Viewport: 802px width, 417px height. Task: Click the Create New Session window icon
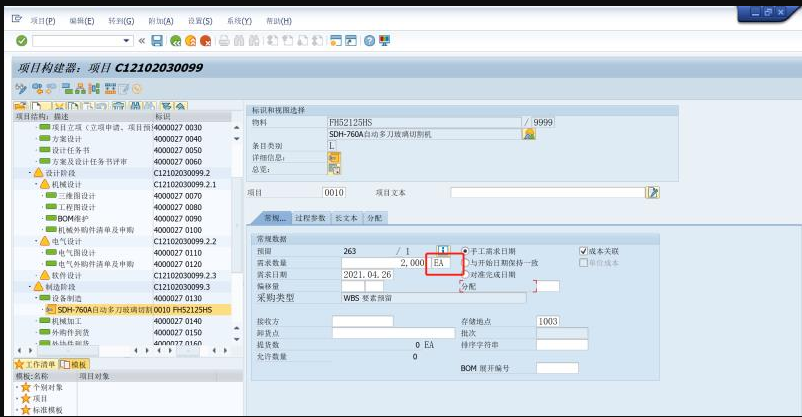pyautogui.click(x=336, y=40)
